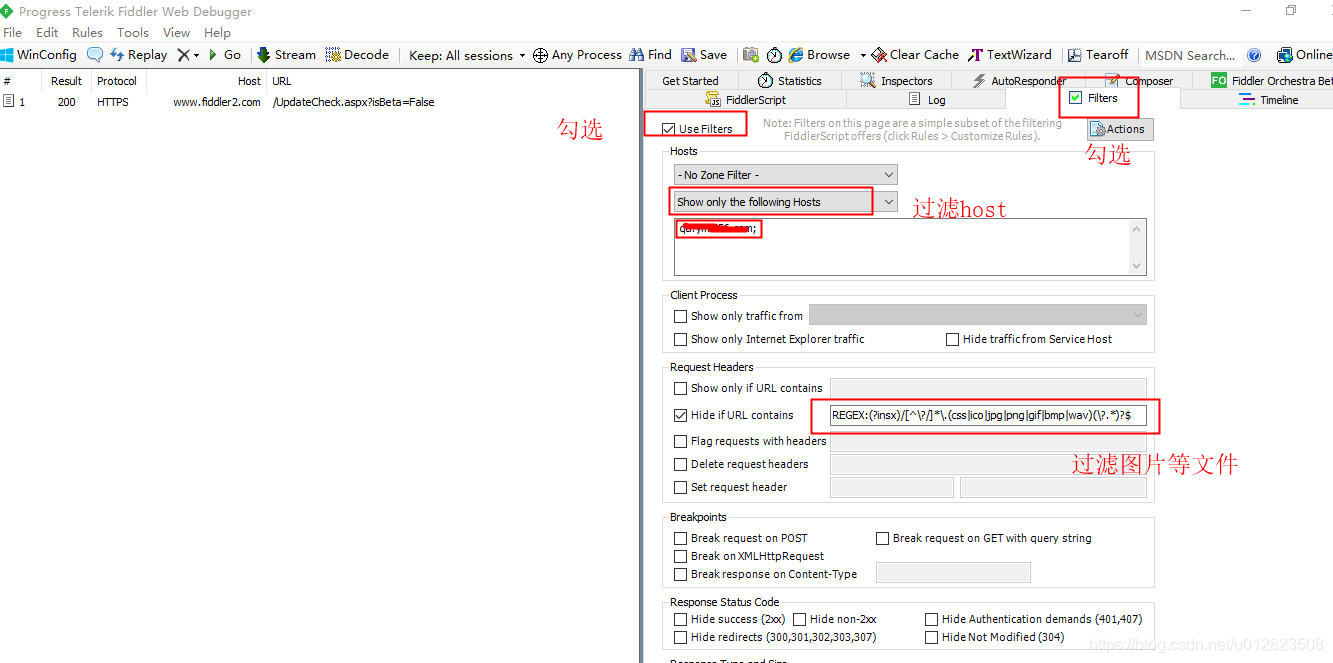Viewport: 1333px width, 663px height.
Task: Open Keep: All sessions dropdown
Action: click(467, 55)
